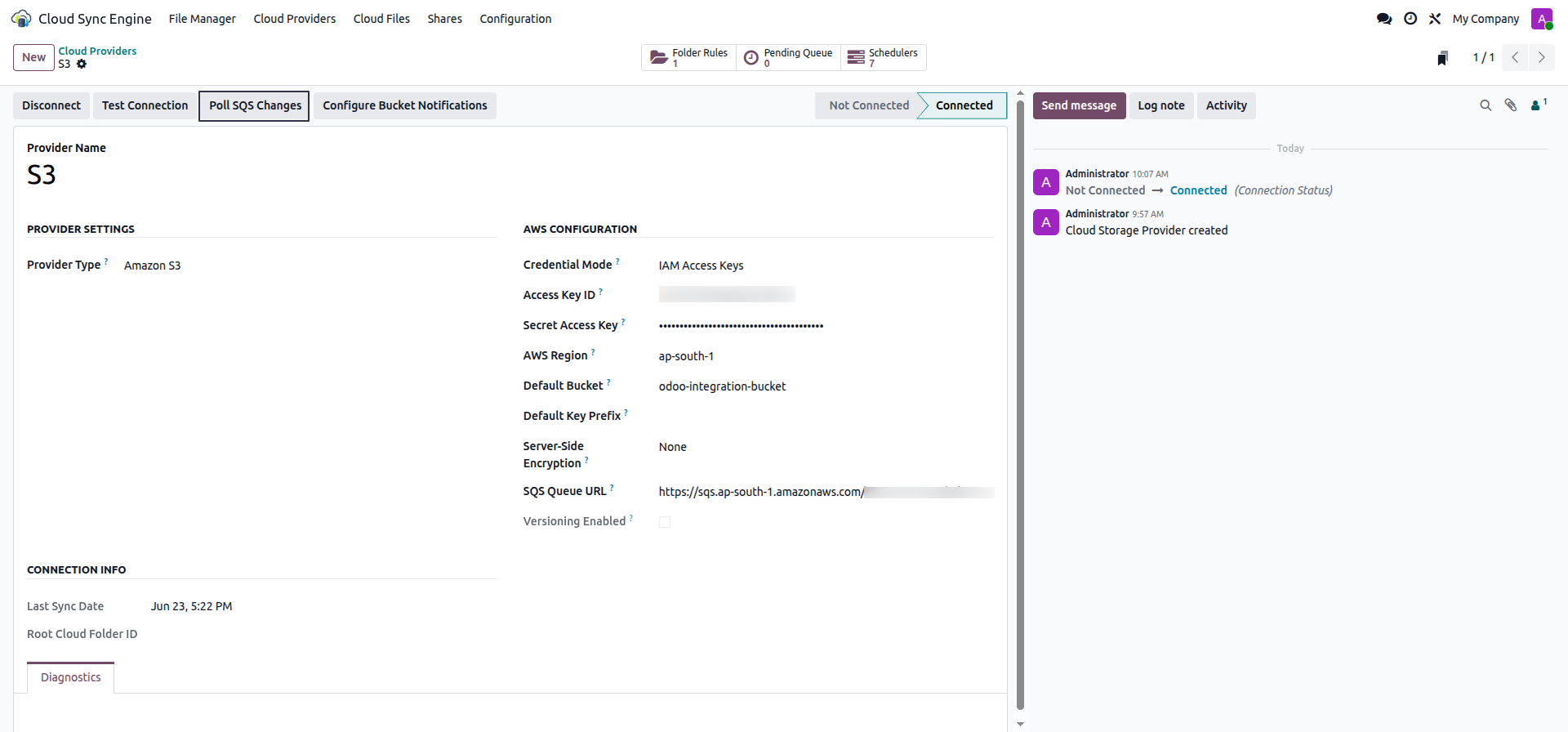The width and height of the screenshot is (1568, 732).
Task: Open the My Company switcher
Action: click(x=1486, y=19)
